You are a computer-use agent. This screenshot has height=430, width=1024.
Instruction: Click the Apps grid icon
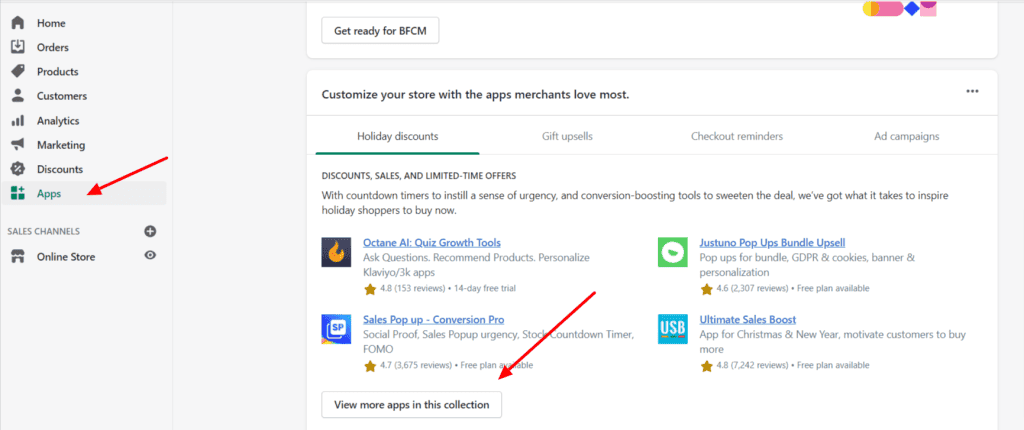(18, 193)
